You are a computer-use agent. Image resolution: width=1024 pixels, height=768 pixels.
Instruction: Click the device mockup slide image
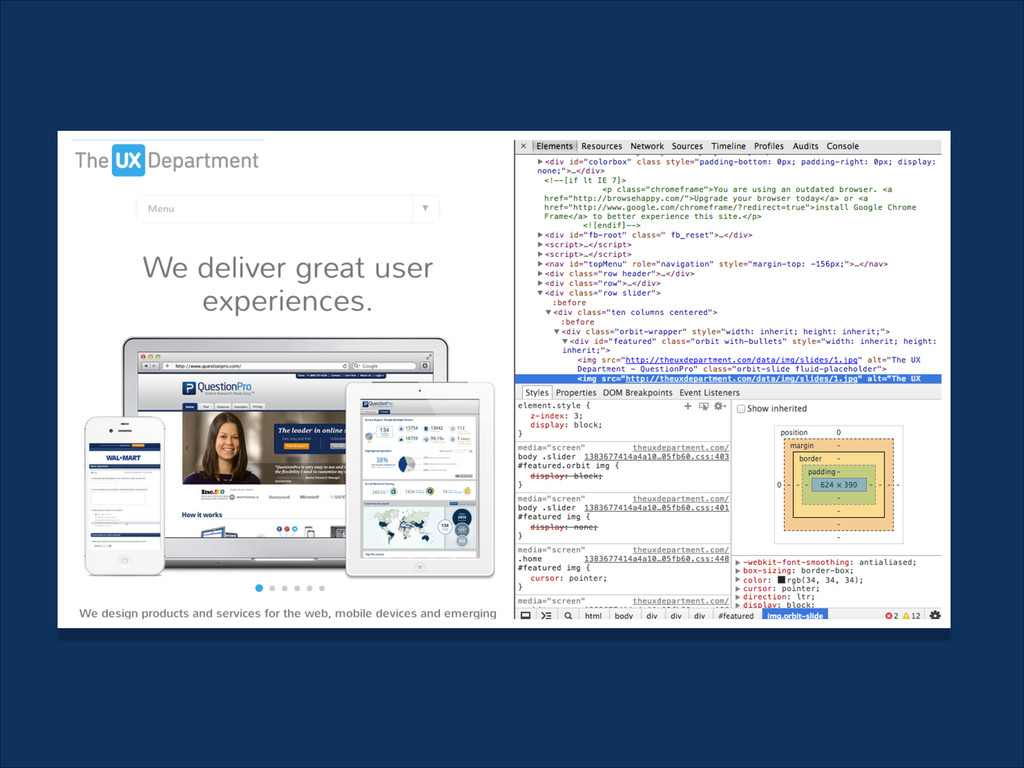click(x=289, y=457)
